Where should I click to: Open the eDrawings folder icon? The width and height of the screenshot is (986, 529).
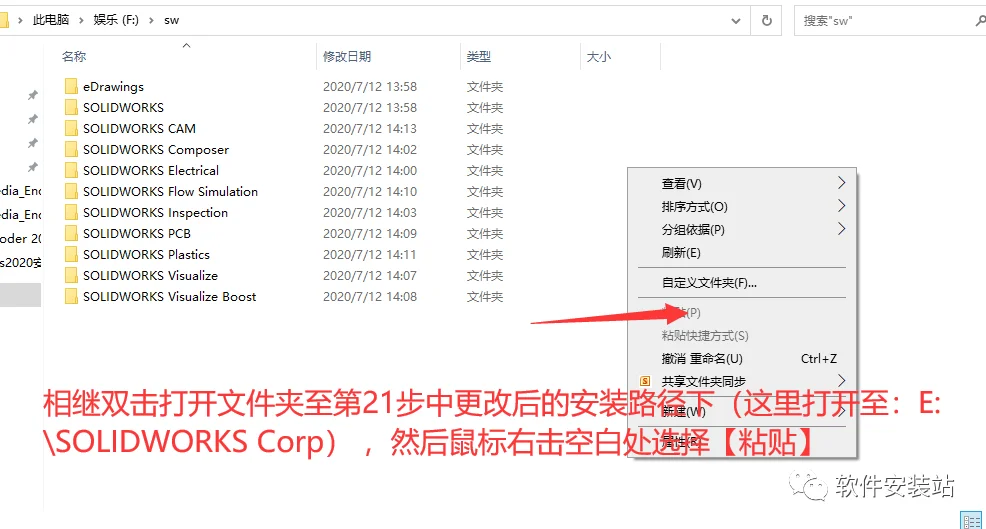click(71, 86)
